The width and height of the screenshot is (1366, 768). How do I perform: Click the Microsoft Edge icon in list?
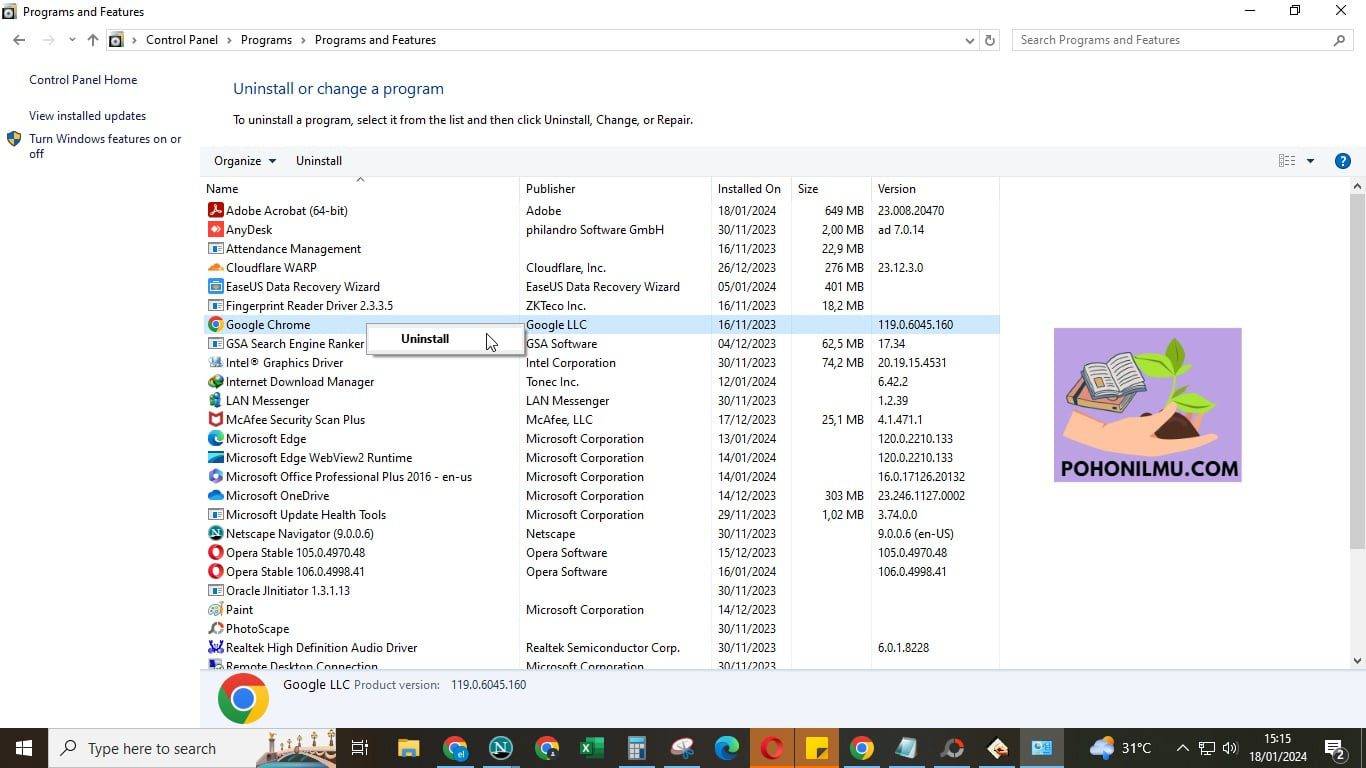[215, 438]
